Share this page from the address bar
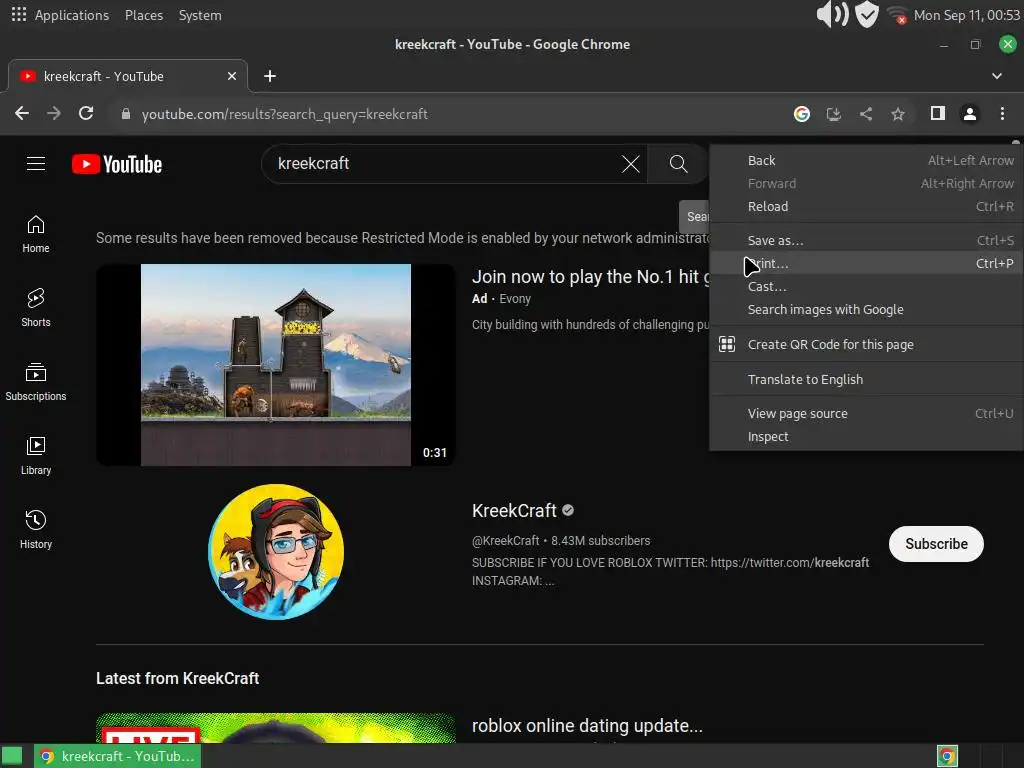 865,114
